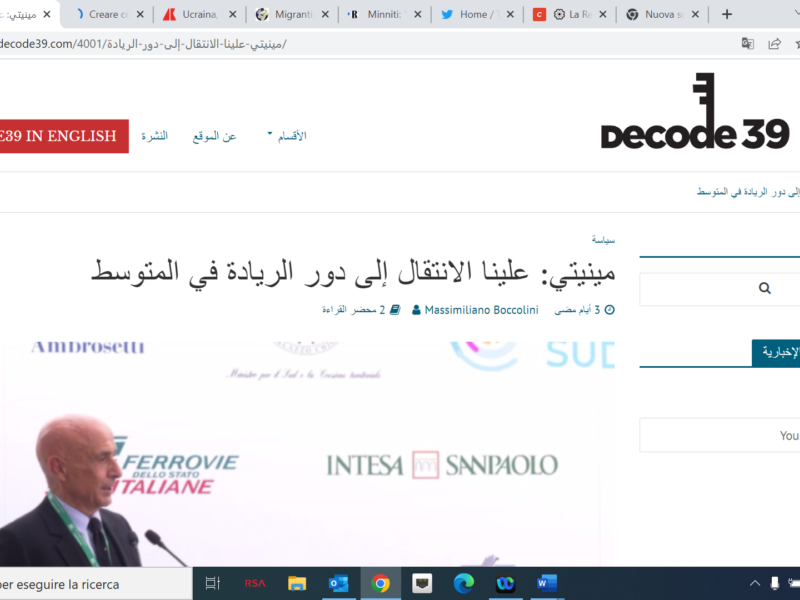The height and width of the screenshot is (600, 800).
Task: Click the Windows taskbar search box
Action: pos(96,584)
